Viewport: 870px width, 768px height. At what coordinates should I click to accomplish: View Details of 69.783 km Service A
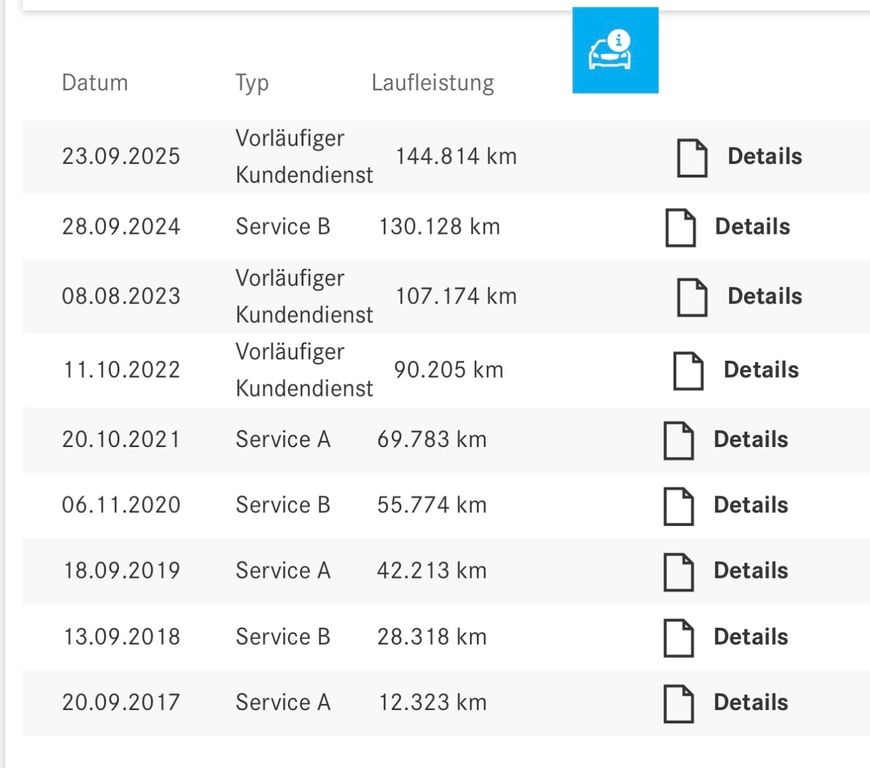point(751,440)
